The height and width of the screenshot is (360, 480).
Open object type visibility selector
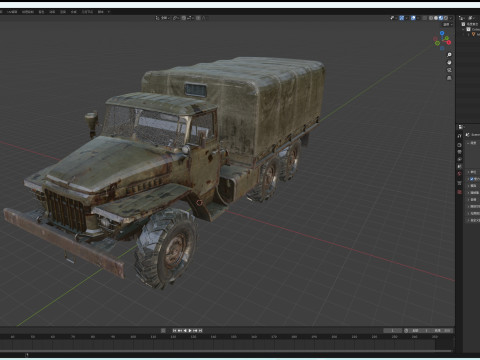393,18
